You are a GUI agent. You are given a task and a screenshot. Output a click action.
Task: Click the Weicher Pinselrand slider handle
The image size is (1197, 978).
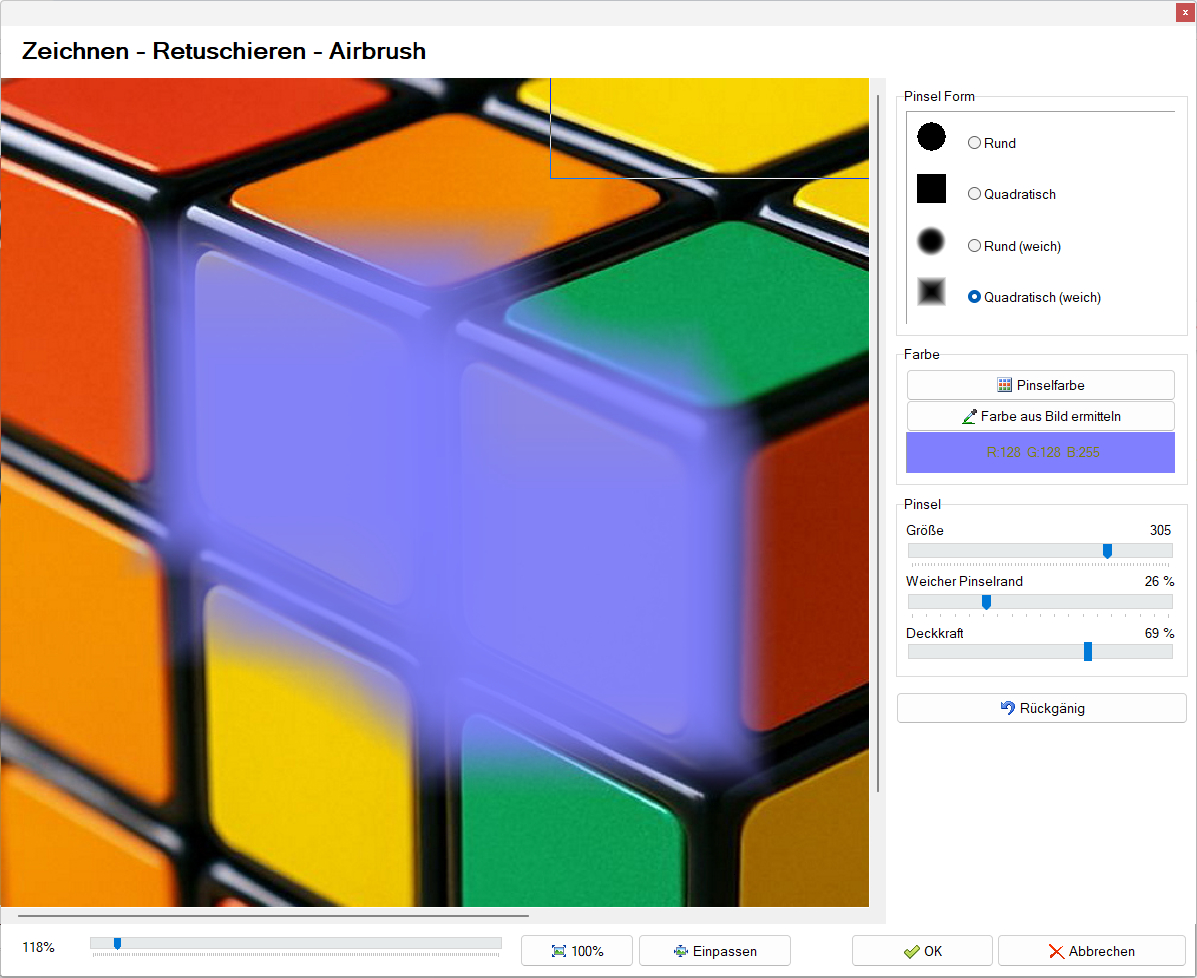pos(986,602)
